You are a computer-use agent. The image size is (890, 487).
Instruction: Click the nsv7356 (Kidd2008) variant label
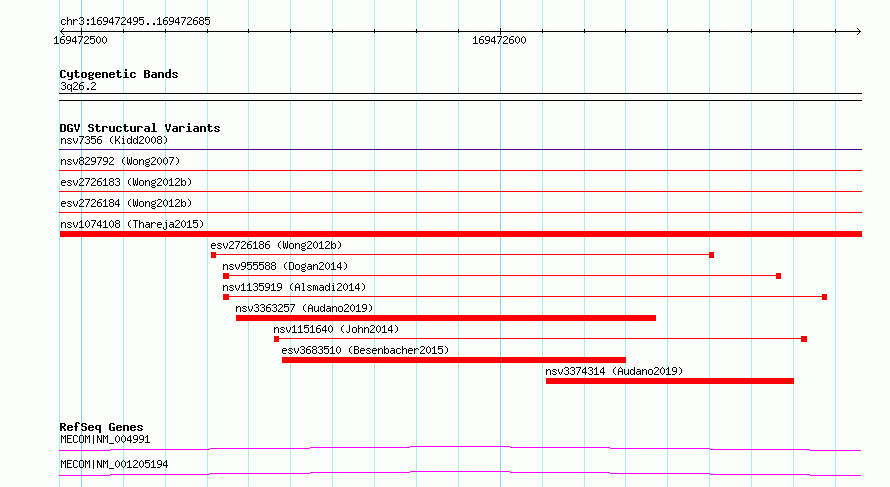114,140
